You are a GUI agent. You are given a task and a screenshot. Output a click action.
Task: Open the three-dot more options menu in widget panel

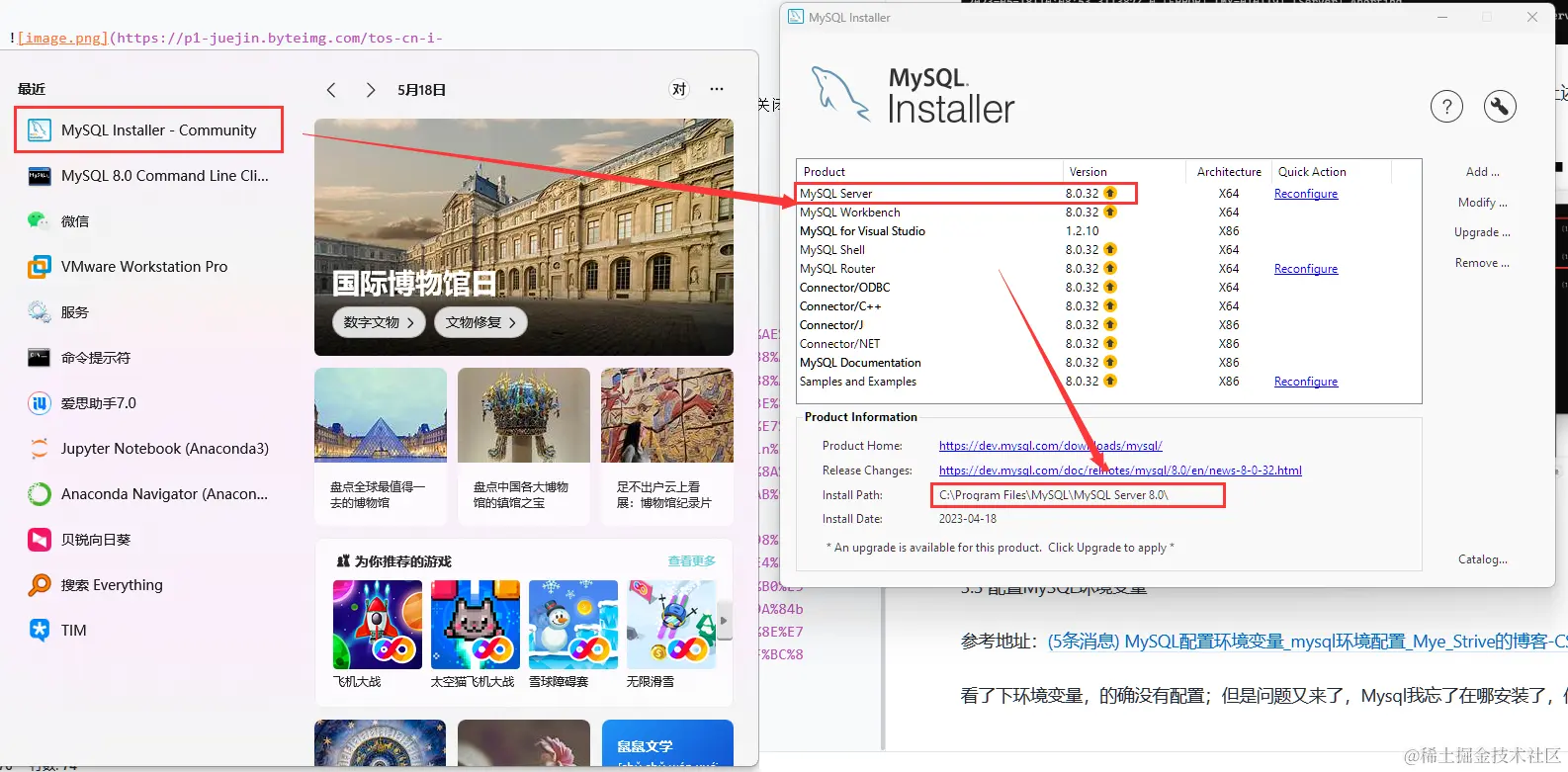(x=717, y=90)
